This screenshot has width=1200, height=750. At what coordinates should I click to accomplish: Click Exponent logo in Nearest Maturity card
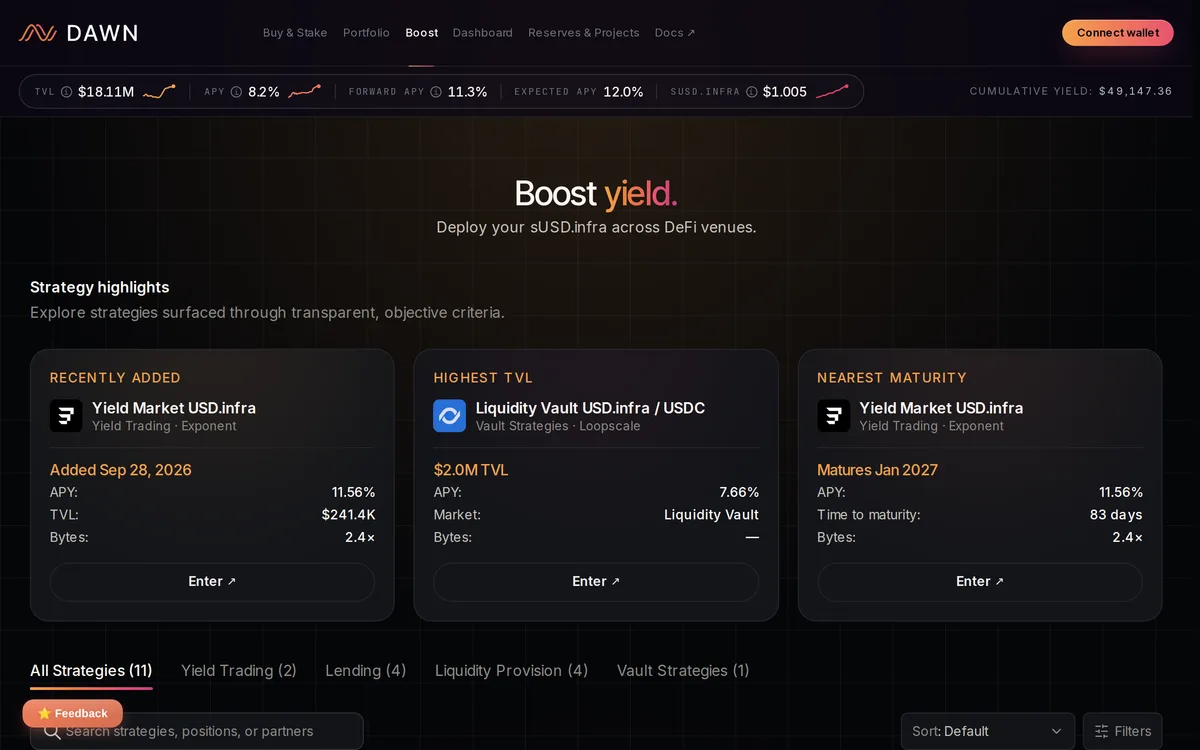tap(833, 416)
